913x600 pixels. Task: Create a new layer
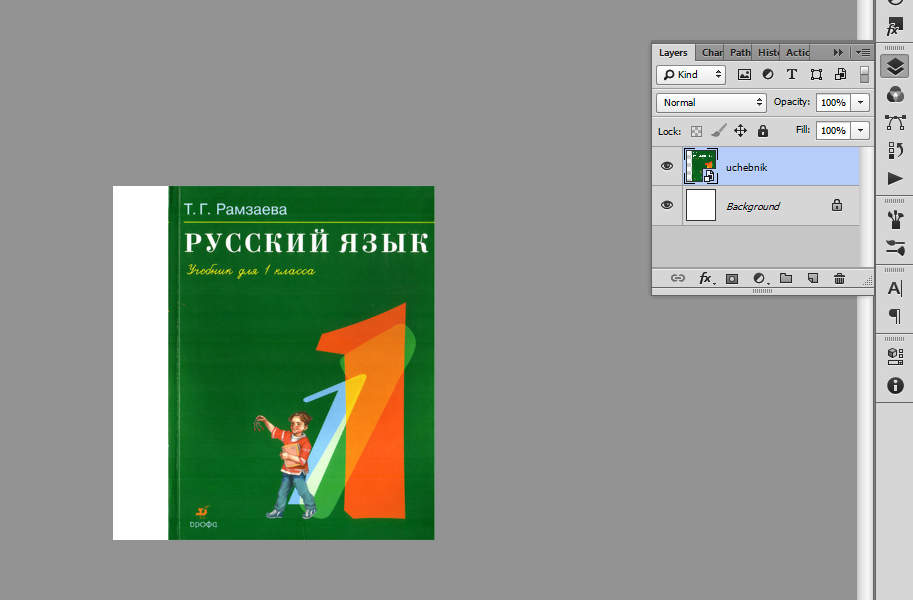point(813,278)
